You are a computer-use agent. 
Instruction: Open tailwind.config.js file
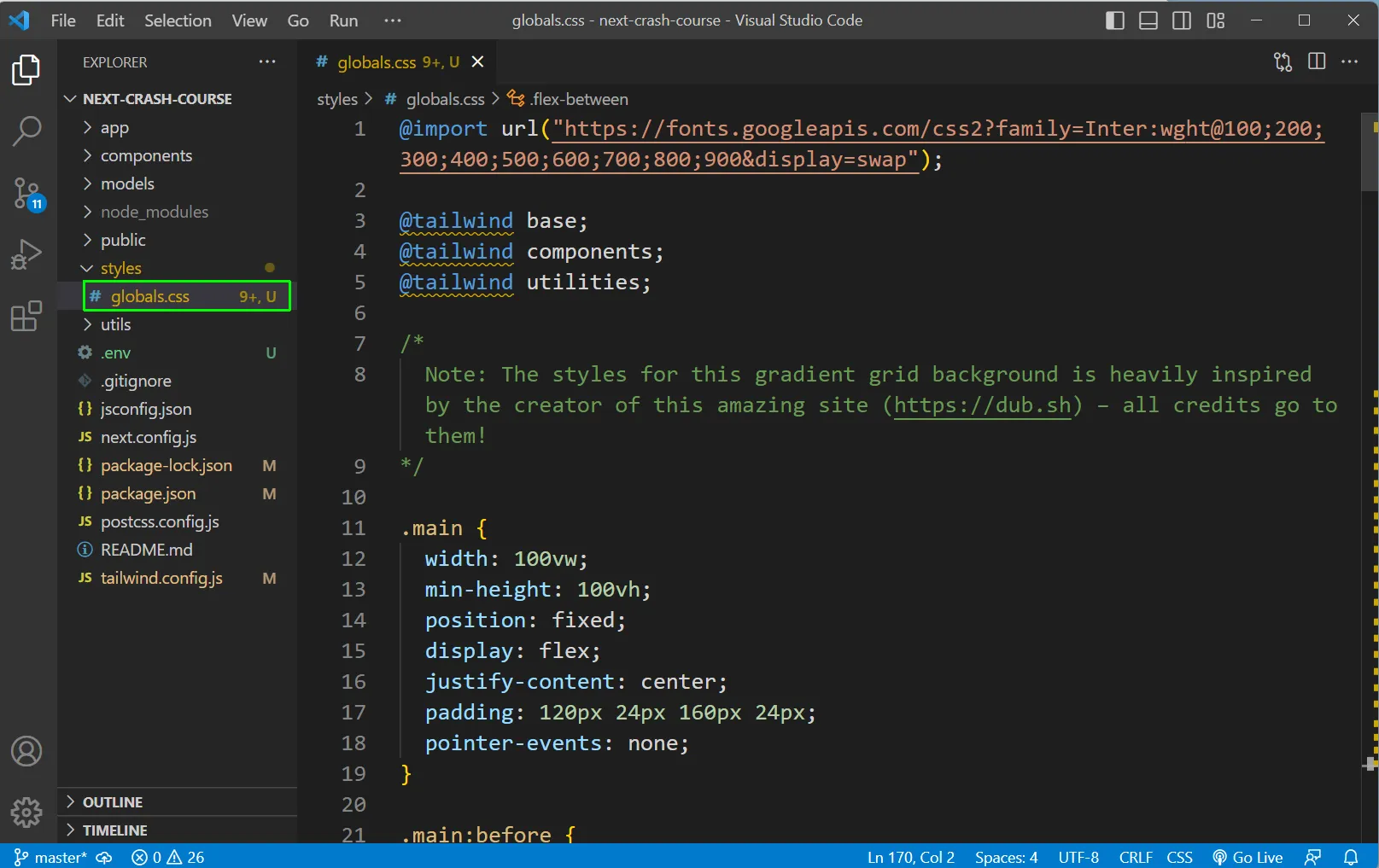[x=178, y=578]
